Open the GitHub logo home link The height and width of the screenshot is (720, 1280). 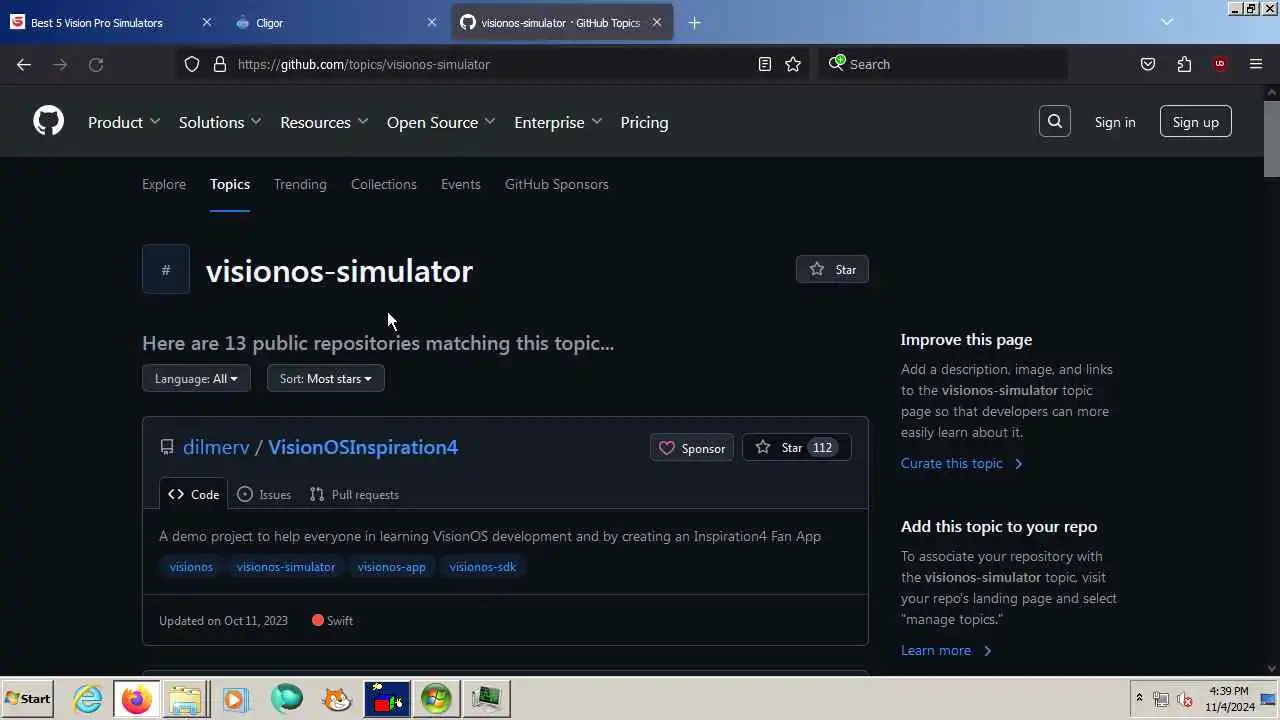coord(48,122)
